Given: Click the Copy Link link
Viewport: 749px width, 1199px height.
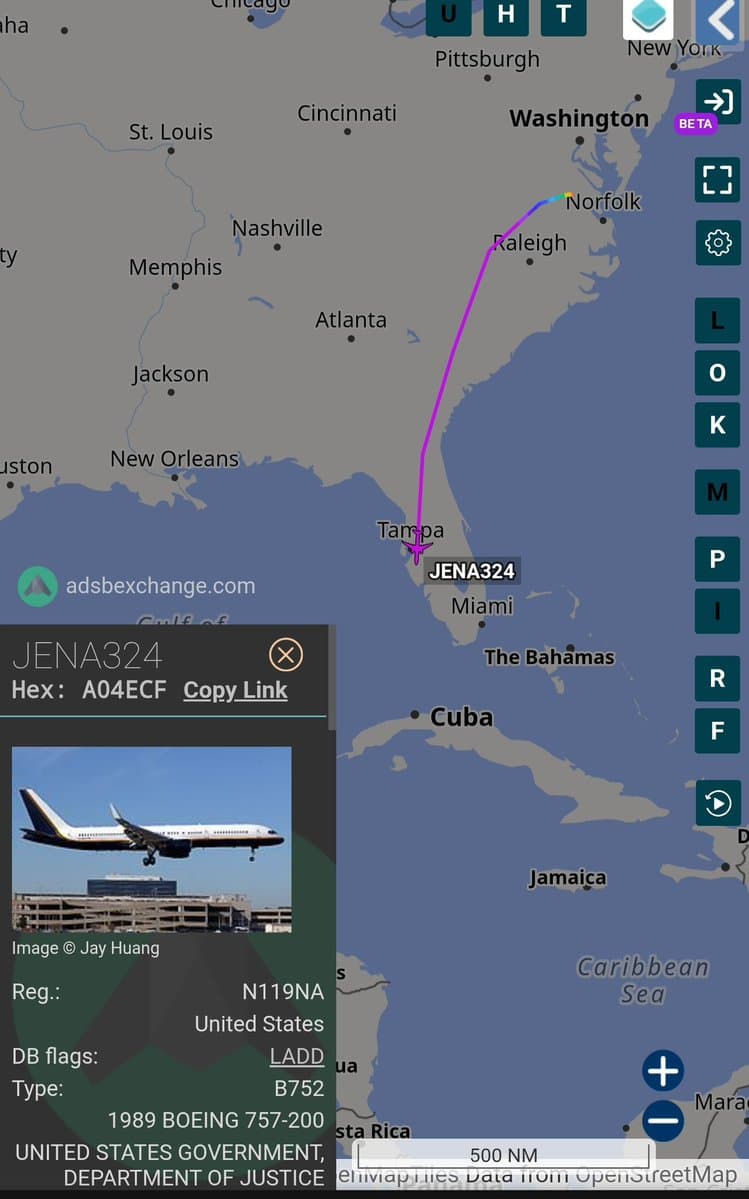Looking at the screenshot, I should coord(235,690).
